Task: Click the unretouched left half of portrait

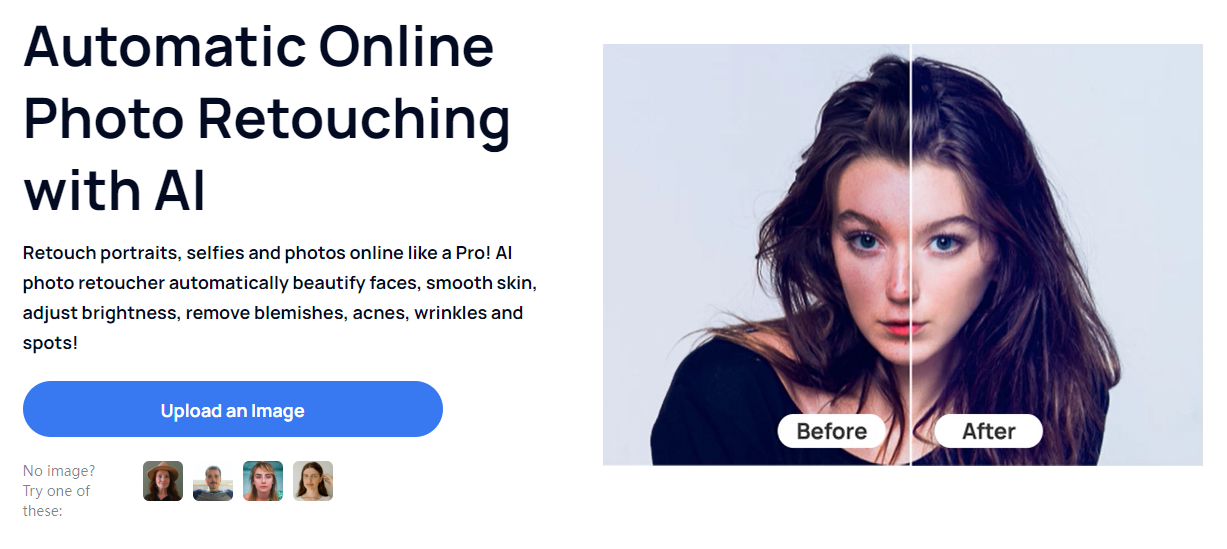Action: 756,254
